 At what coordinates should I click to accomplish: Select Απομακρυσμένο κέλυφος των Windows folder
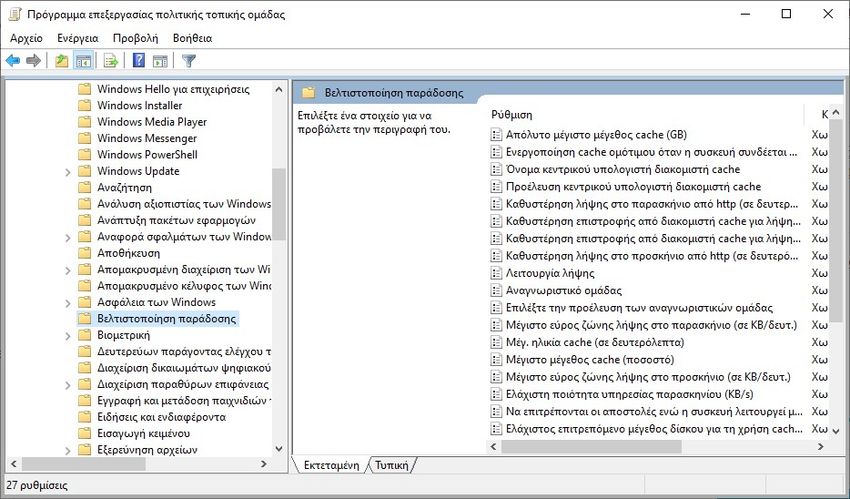184,286
